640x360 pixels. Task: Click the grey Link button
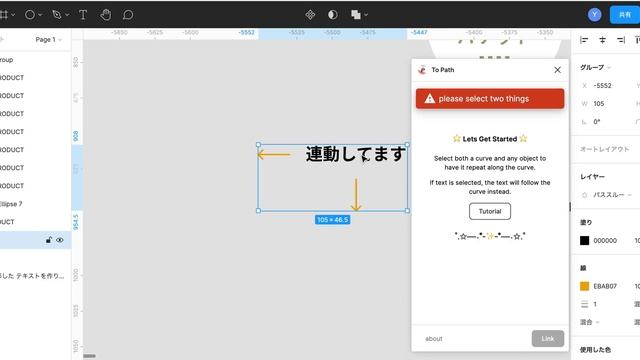548,339
